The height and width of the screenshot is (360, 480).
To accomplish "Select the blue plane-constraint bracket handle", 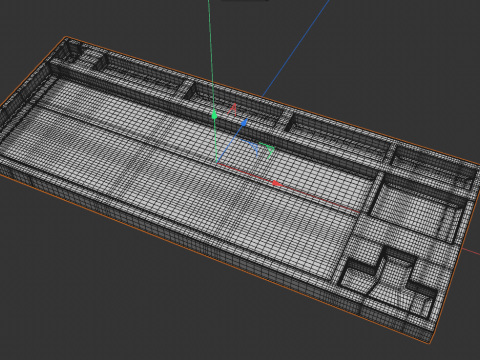I will coord(251,147).
